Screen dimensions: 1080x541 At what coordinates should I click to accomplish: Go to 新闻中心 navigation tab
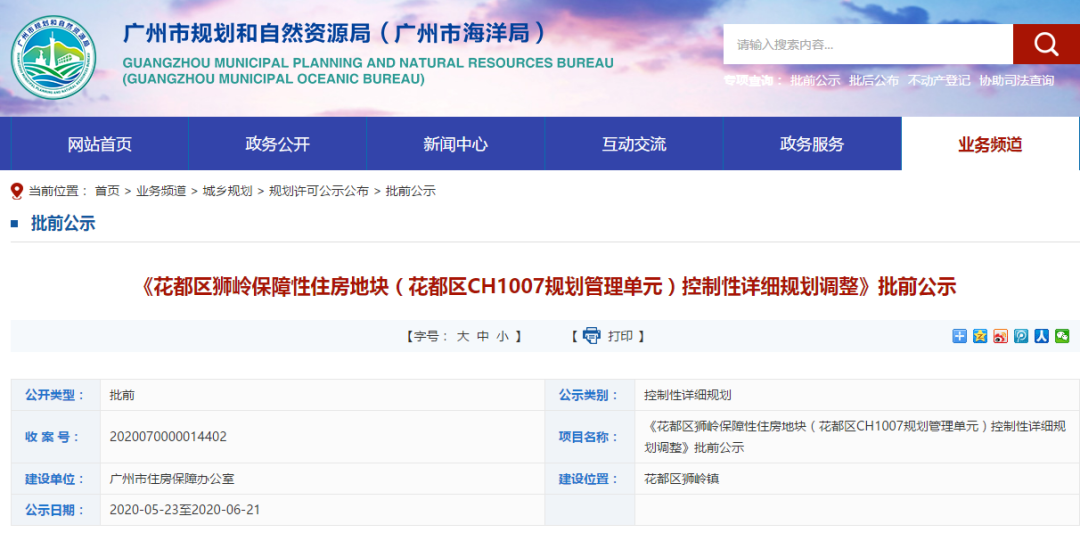point(456,144)
